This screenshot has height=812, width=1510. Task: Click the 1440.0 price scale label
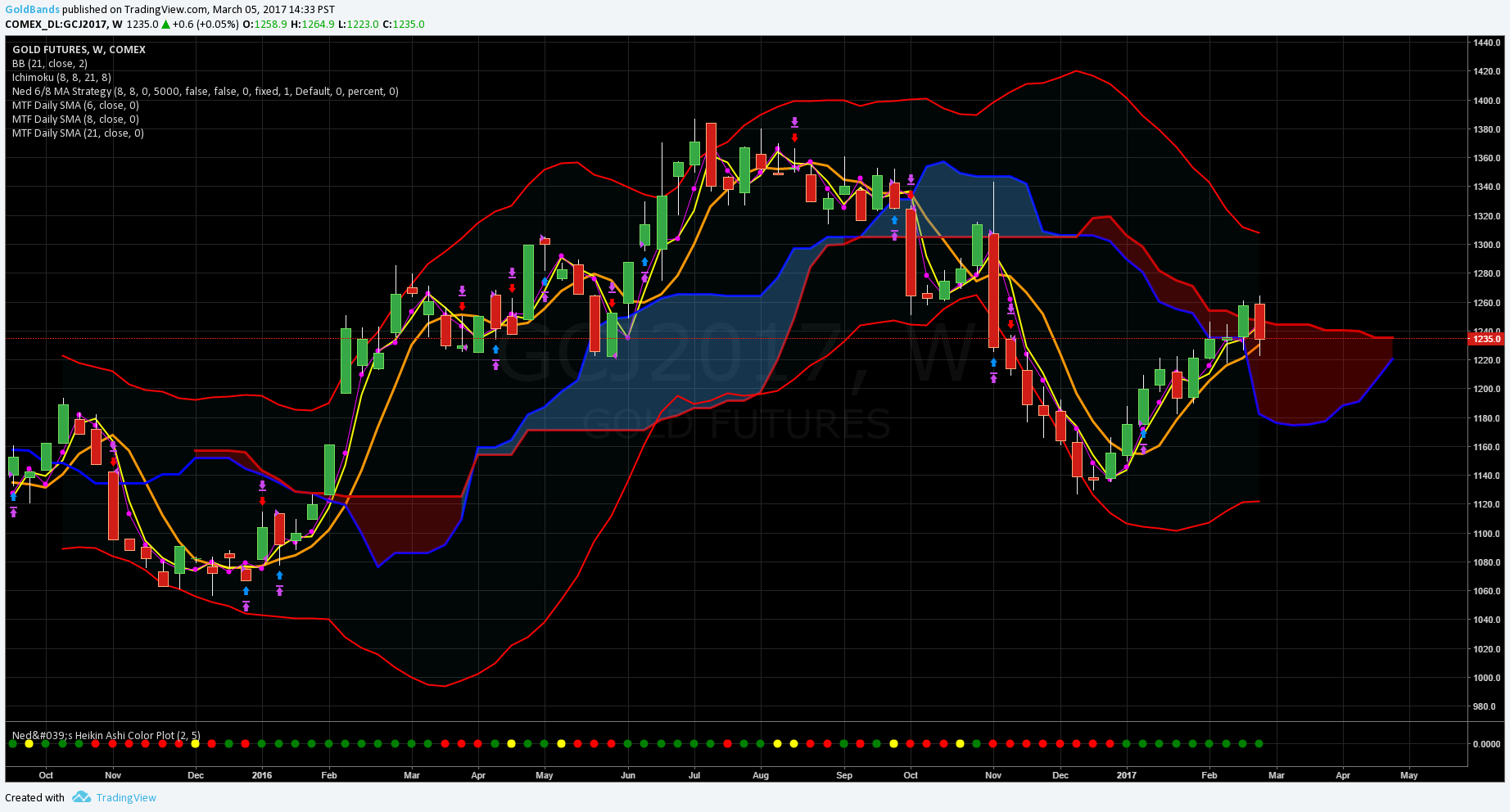tap(1487, 43)
